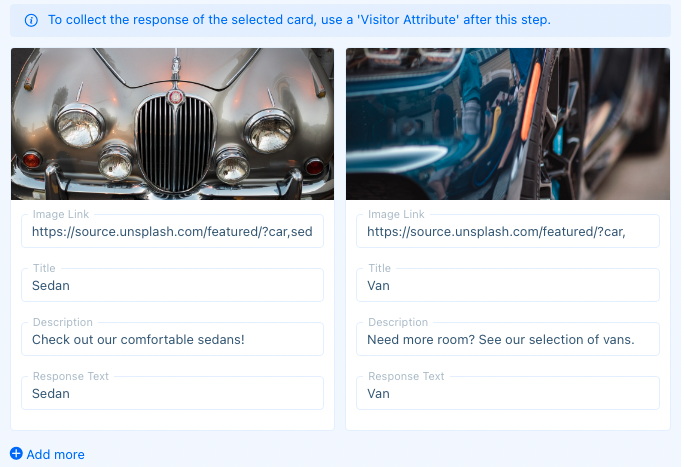
Task: Click the plus icon beside Add more
Action: pyautogui.click(x=16, y=454)
